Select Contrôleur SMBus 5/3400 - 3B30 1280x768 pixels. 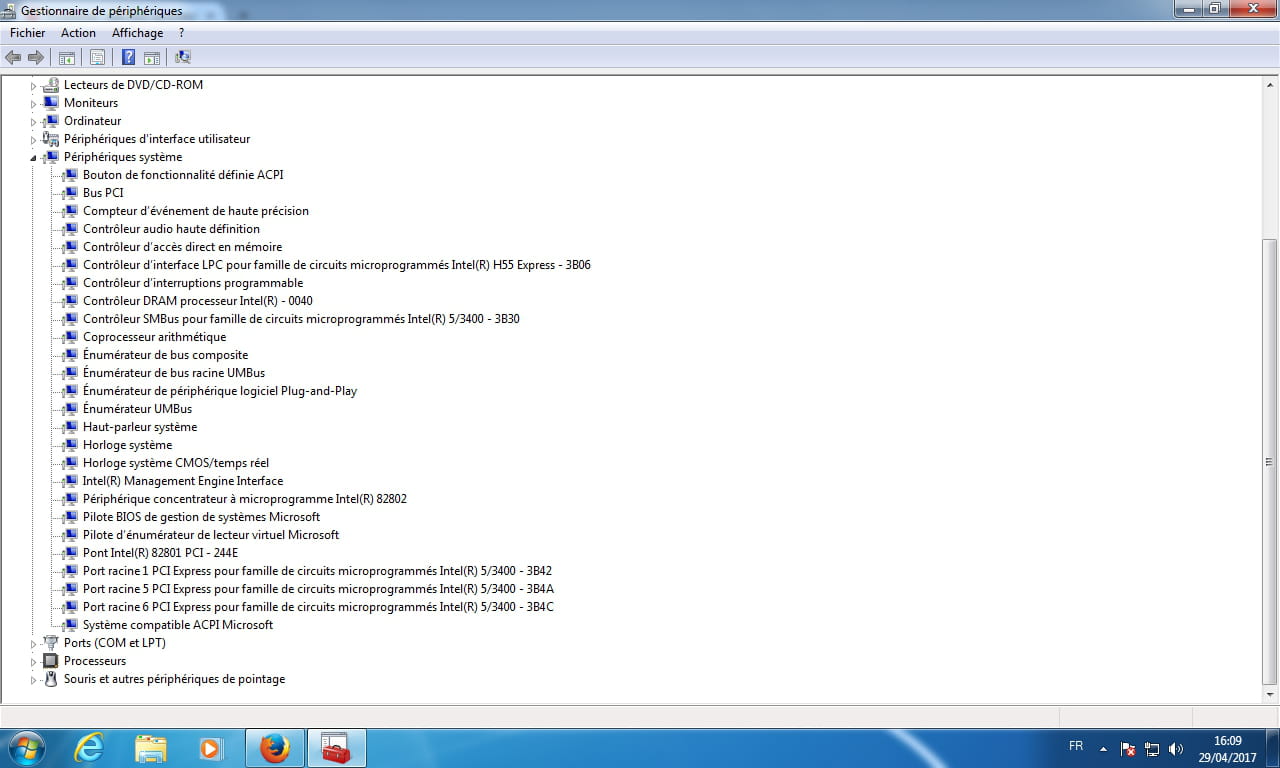coord(301,319)
